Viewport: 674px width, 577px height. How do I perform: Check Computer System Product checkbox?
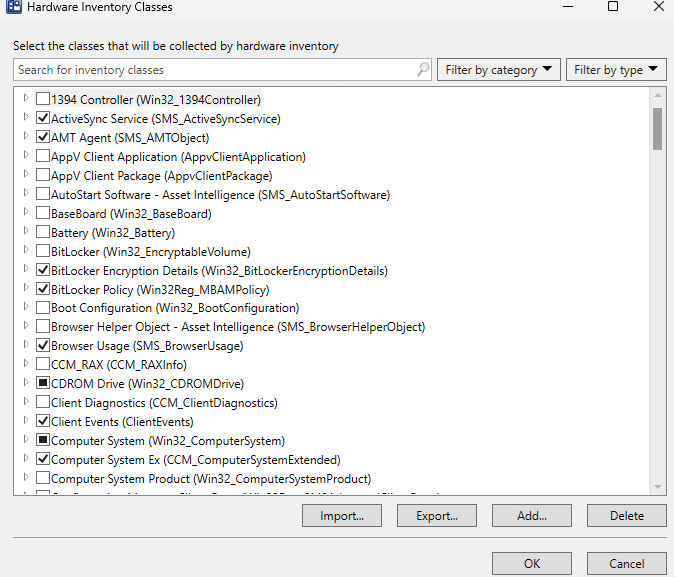pos(43,478)
